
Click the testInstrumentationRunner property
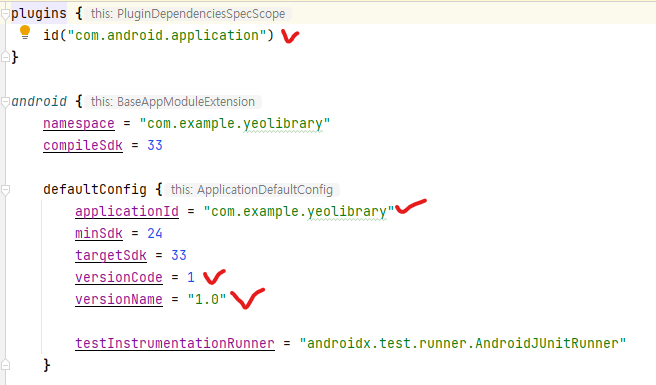coord(175,344)
